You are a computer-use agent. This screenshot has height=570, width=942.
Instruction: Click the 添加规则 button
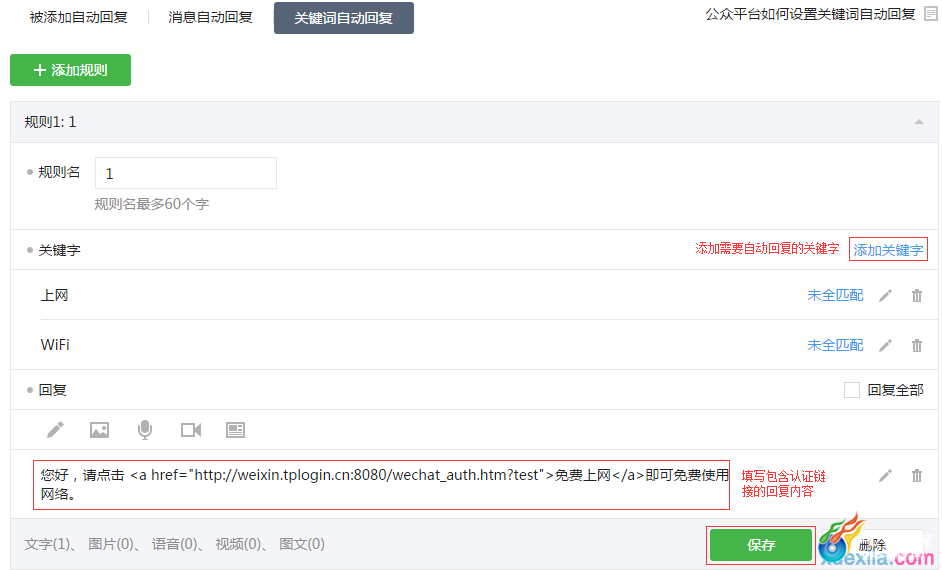point(70,70)
